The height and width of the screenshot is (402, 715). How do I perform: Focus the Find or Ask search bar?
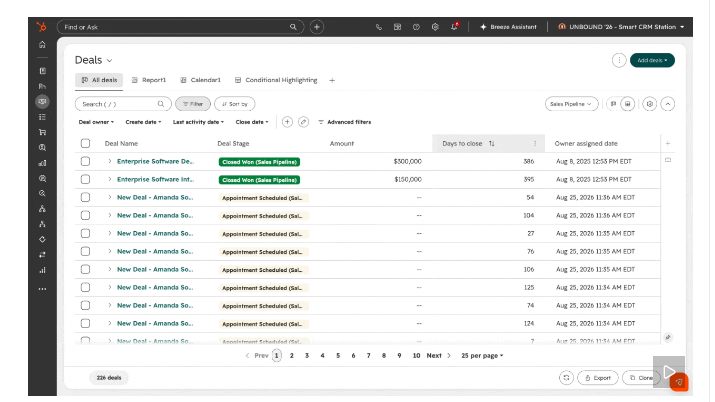180,27
